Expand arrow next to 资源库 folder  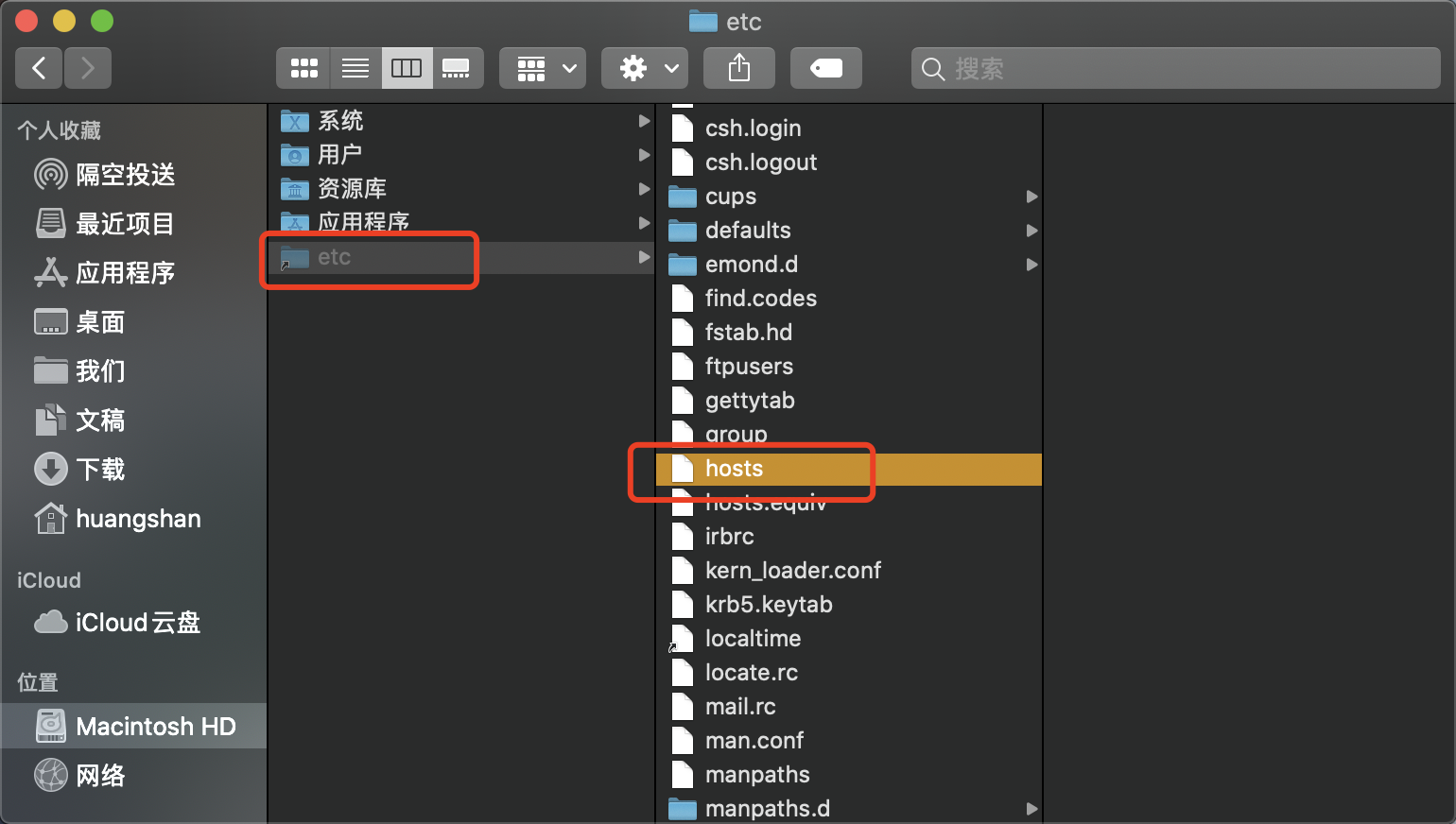click(x=644, y=189)
